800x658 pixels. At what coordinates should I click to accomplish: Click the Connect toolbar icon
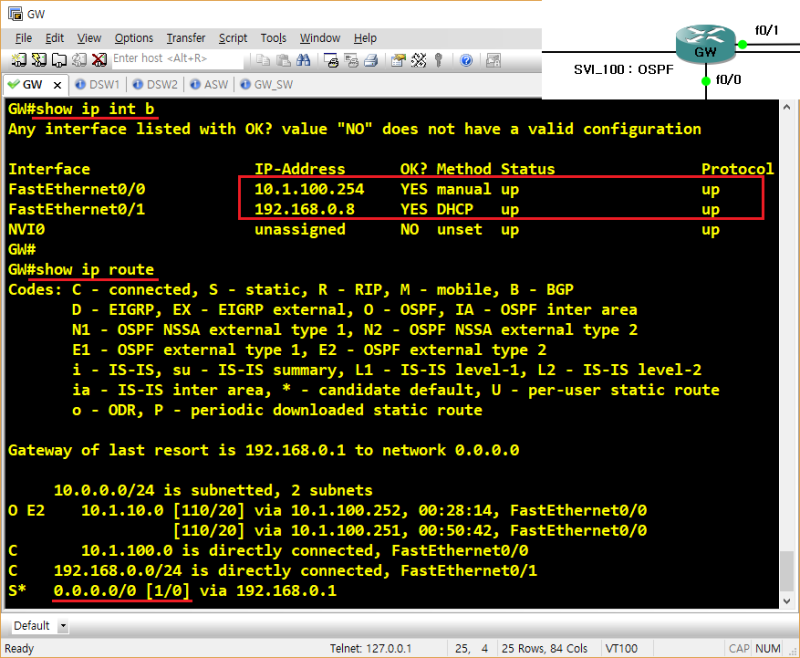point(19,60)
